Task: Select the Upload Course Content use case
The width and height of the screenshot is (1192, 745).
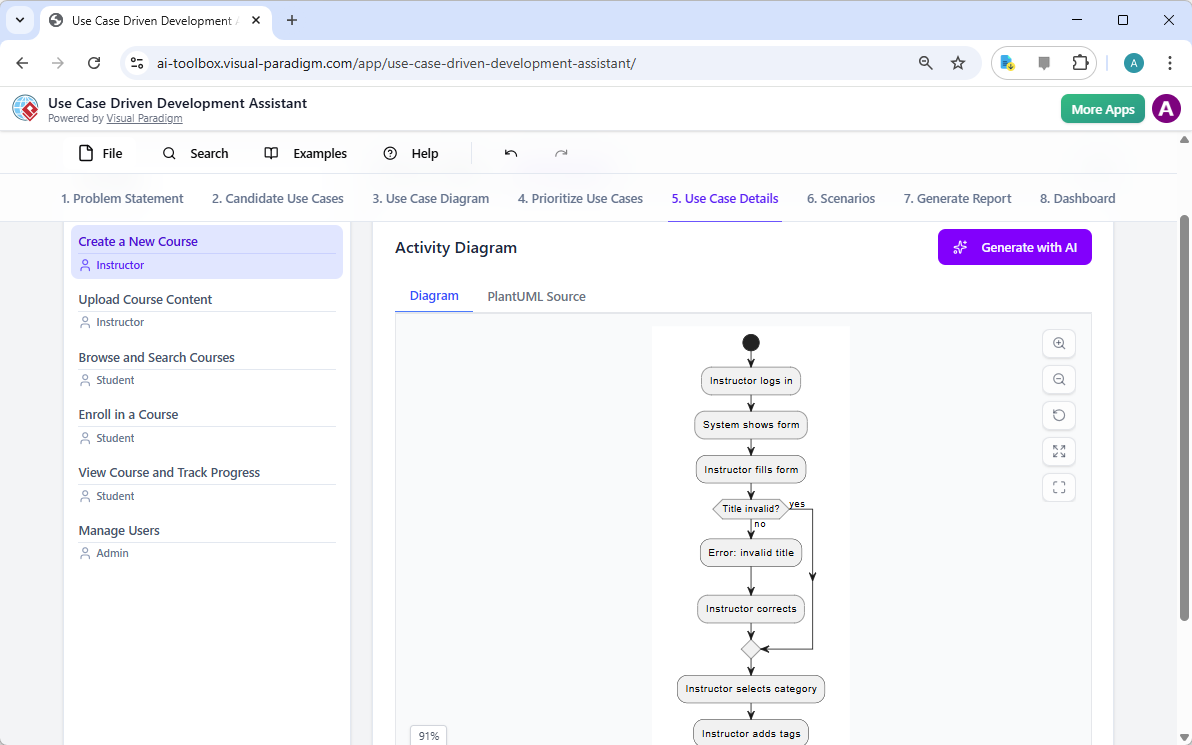Action: 145,299
